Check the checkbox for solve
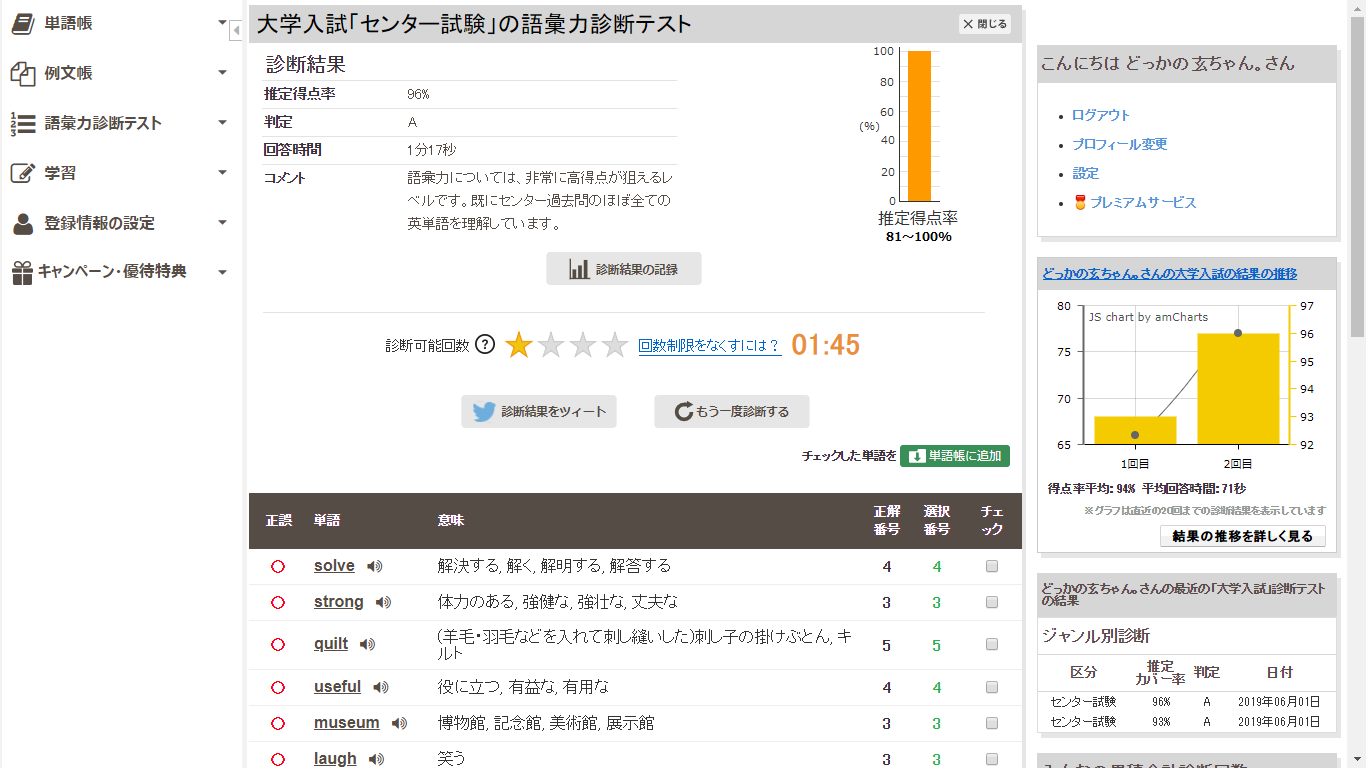Viewport: 1366px width, 768px height. click(x=992, y=566)
